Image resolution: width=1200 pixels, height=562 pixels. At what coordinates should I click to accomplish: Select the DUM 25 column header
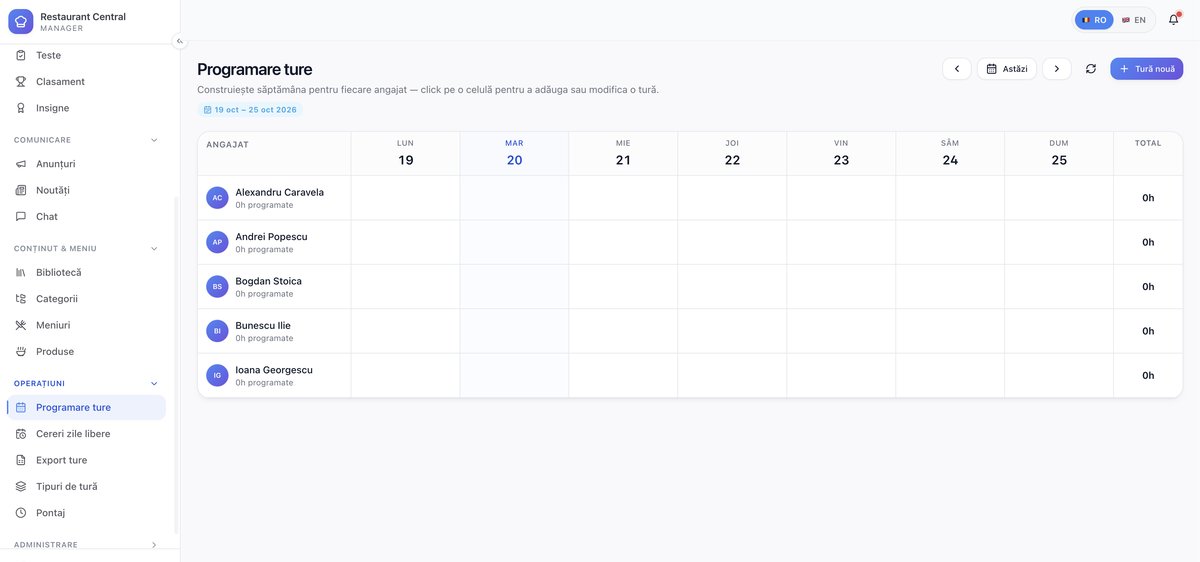[1059, 154]
